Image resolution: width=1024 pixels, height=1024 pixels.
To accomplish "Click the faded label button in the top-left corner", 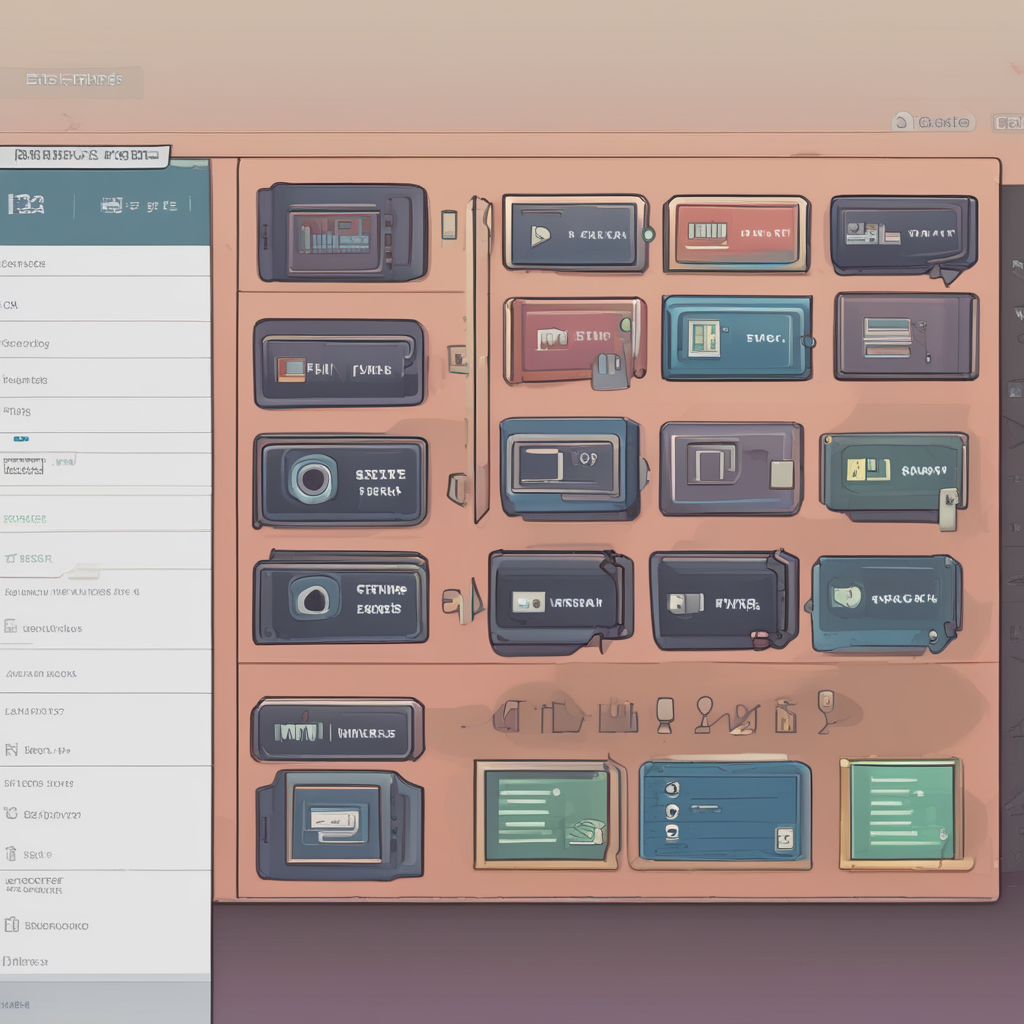I will tap(71, 81).
